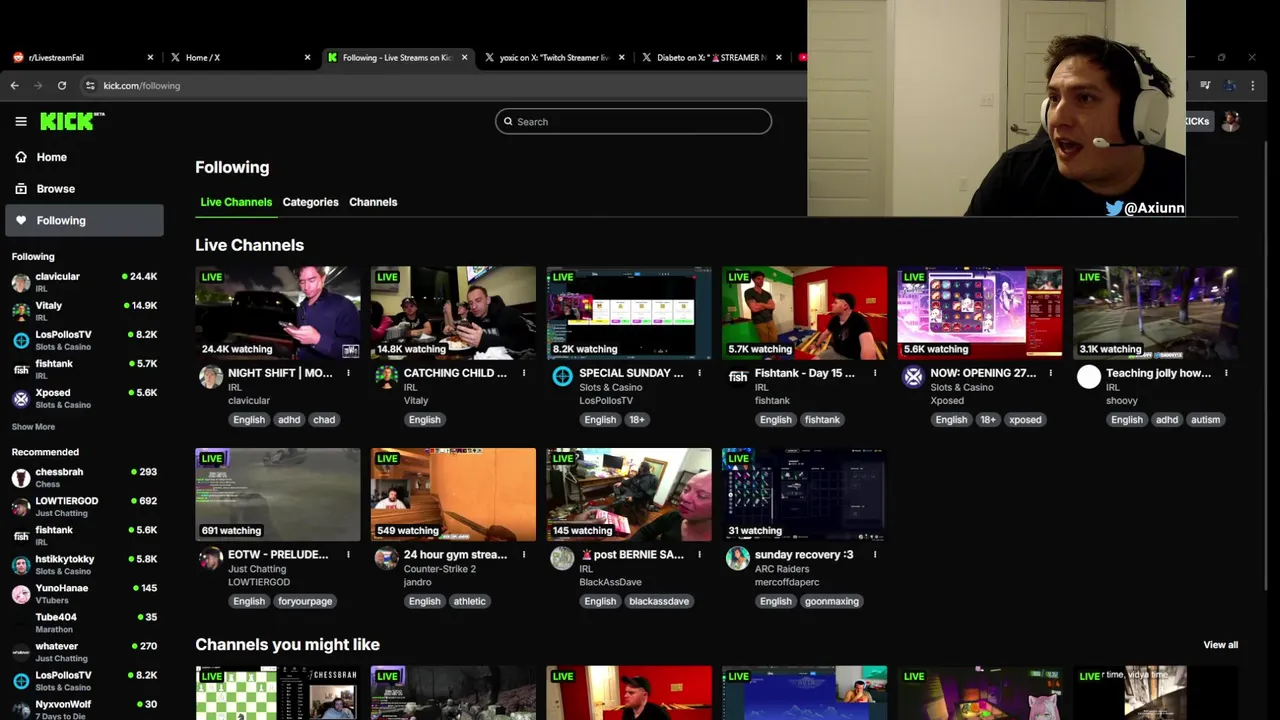This screenshot has width=1280, height=720.
Task: Open sunday recovery :3 stream thumbnail
Action: point(804,494)
